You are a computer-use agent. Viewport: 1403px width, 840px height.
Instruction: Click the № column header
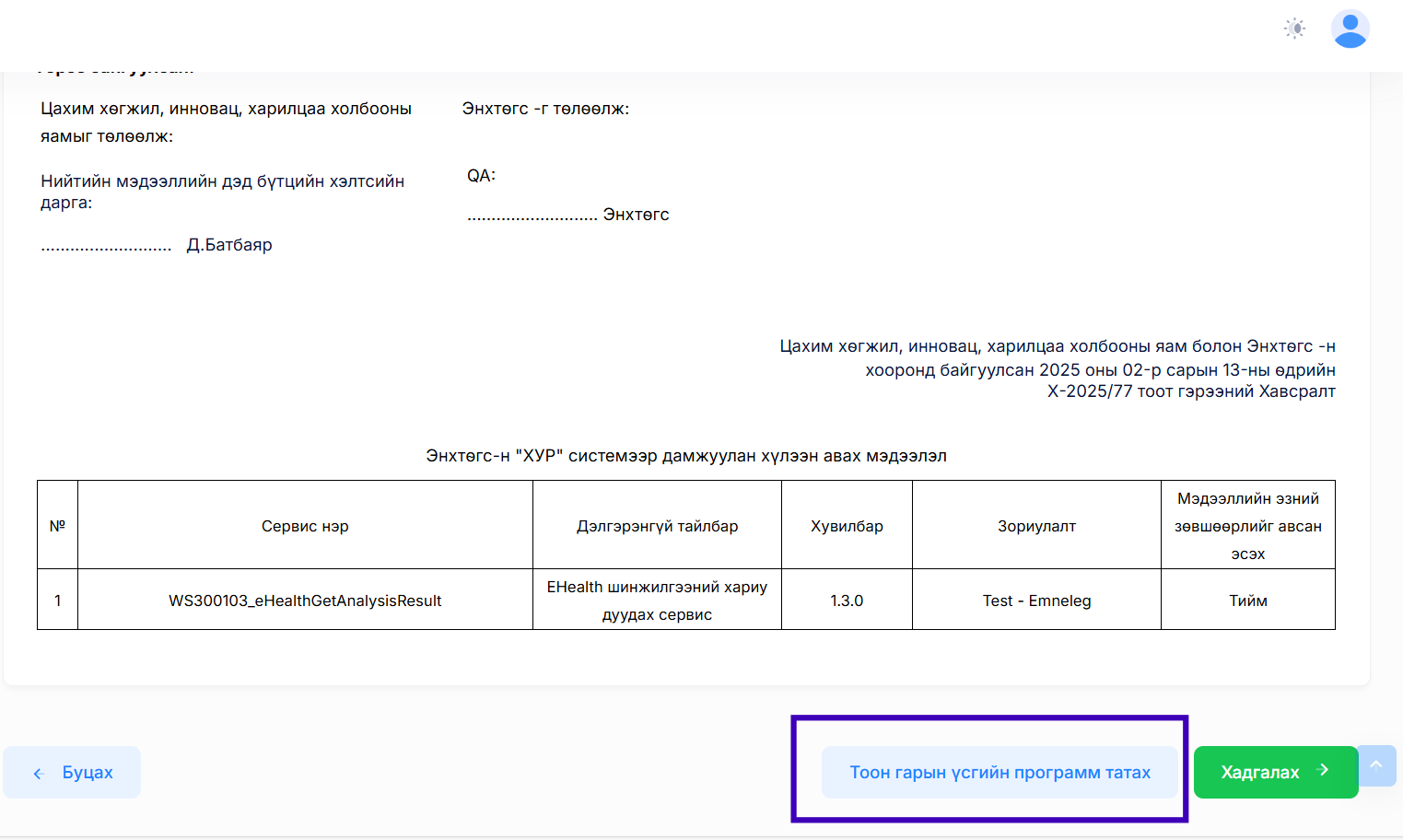pos(57,526)
